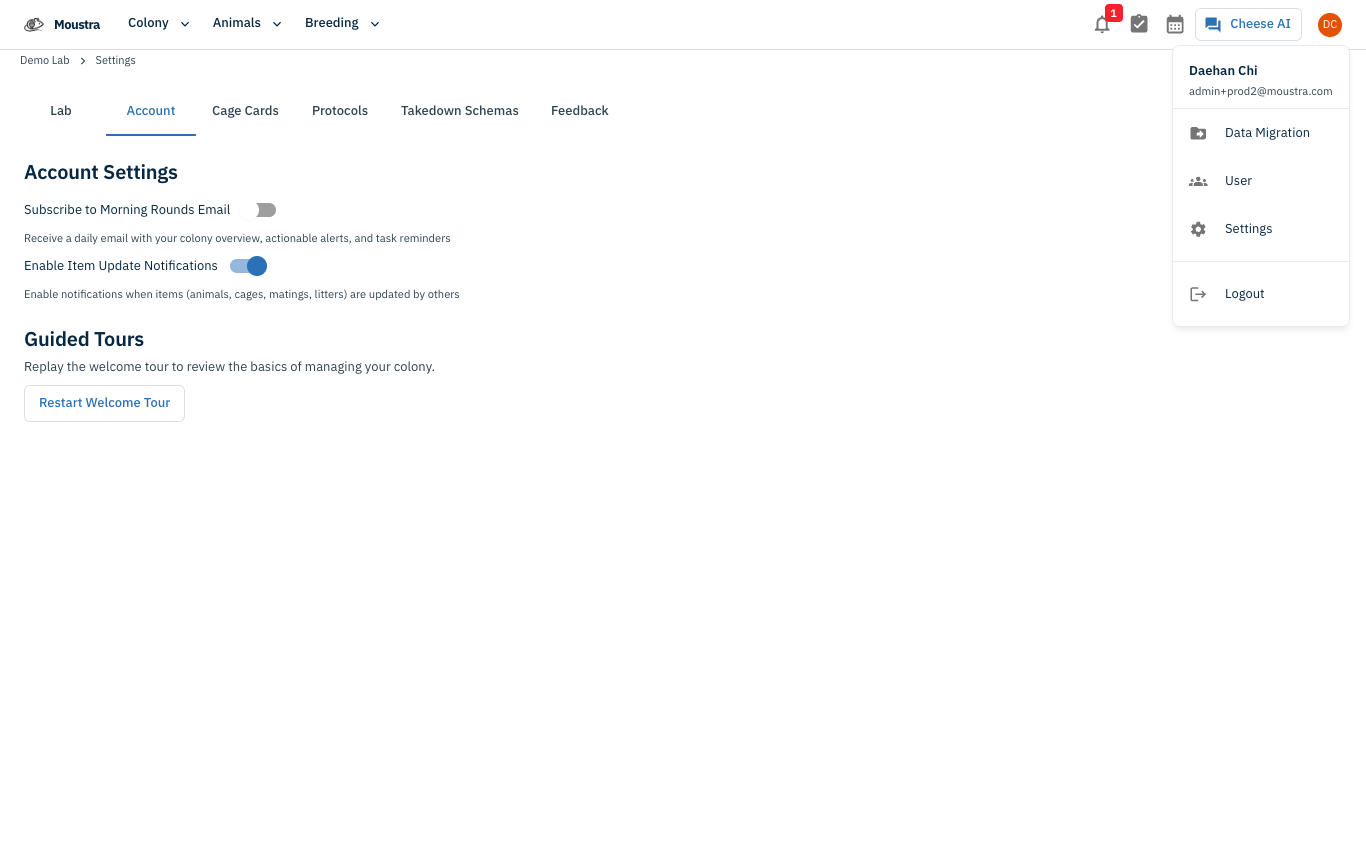Follow the Demo Lab breadcrumb link
Screen dimensions: 1366x854
coord(45,61)
